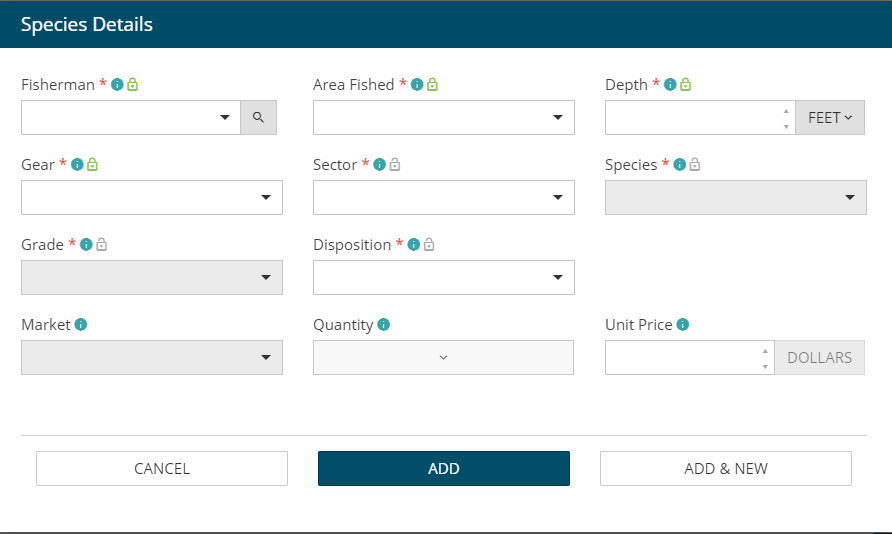This screenshot has height=534, width=892.
Task: Increase Depth with the up stepper arrow
Action: [x=786, y=110]
